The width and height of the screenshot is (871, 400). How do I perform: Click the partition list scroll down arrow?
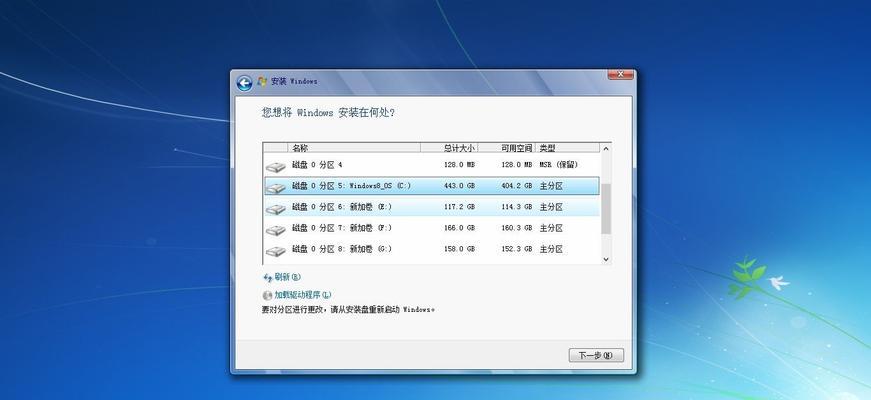coord(606,259)
